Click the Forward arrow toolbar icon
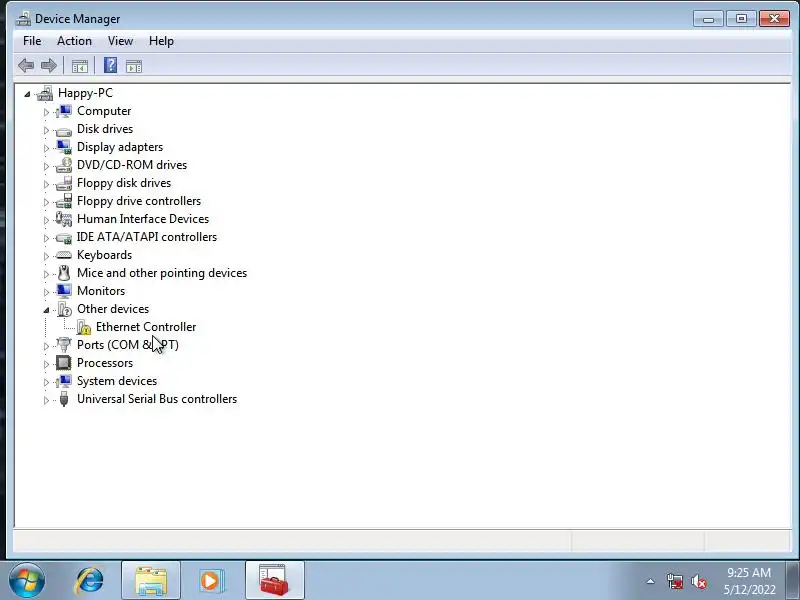The height and width of the screenshot is (600, 800). point(49,65)
